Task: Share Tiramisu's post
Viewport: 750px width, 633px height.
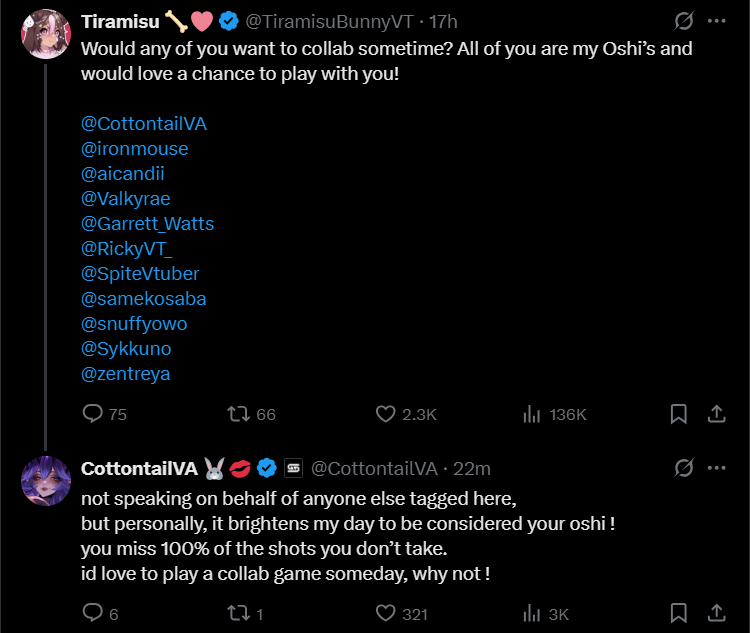Action: point(716,413)
